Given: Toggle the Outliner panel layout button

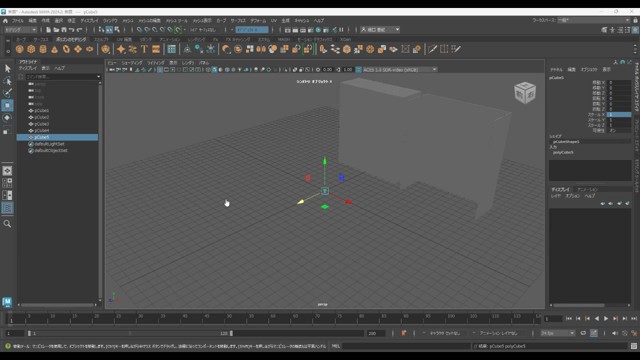Looking at the screenshot, I should 7,208.
